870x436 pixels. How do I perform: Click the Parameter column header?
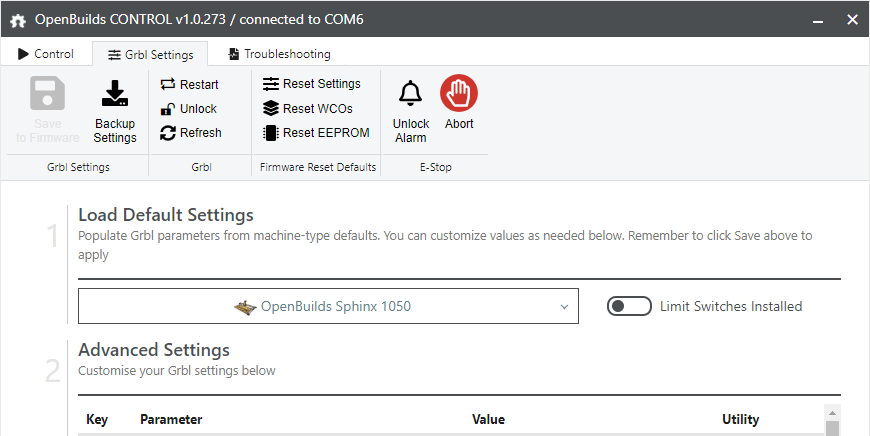pyautogui.click(x=171, y=419)
